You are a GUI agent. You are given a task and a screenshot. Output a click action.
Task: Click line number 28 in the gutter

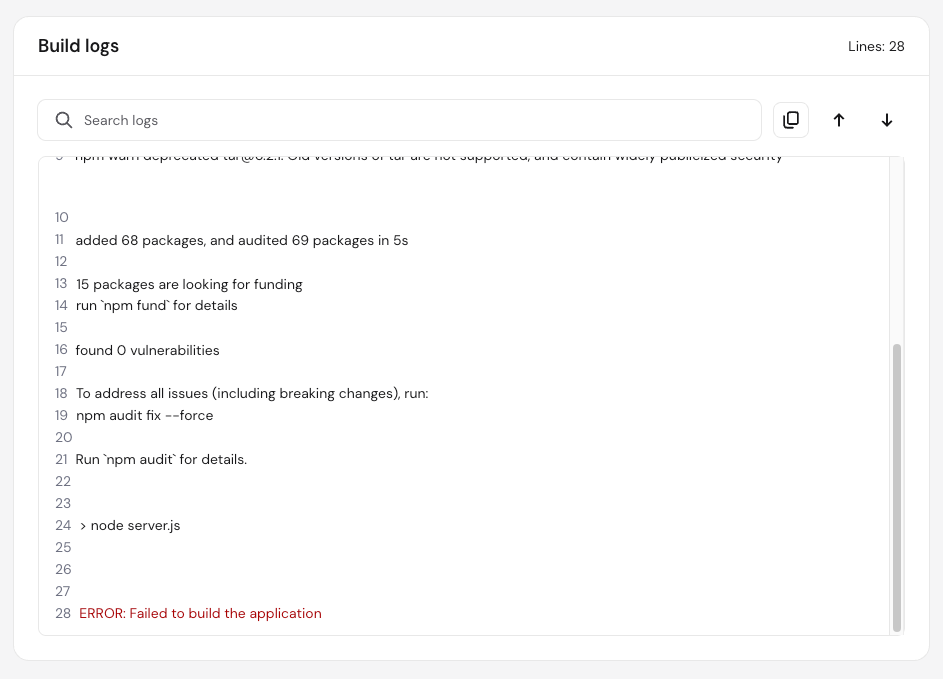pyautogui.click(x=62, y=613)
